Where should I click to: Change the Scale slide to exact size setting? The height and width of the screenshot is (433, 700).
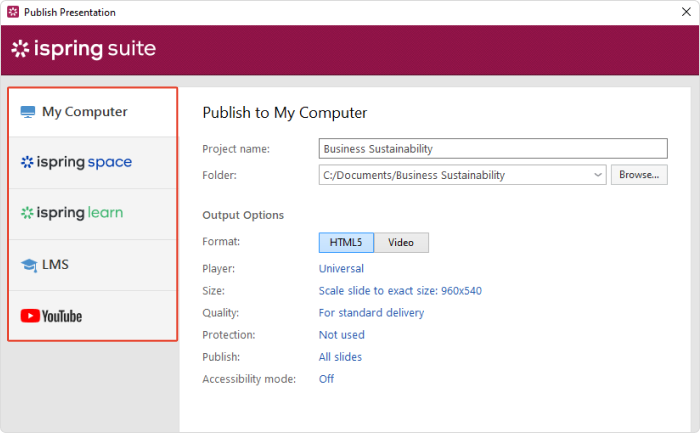(x=400, y=291)
